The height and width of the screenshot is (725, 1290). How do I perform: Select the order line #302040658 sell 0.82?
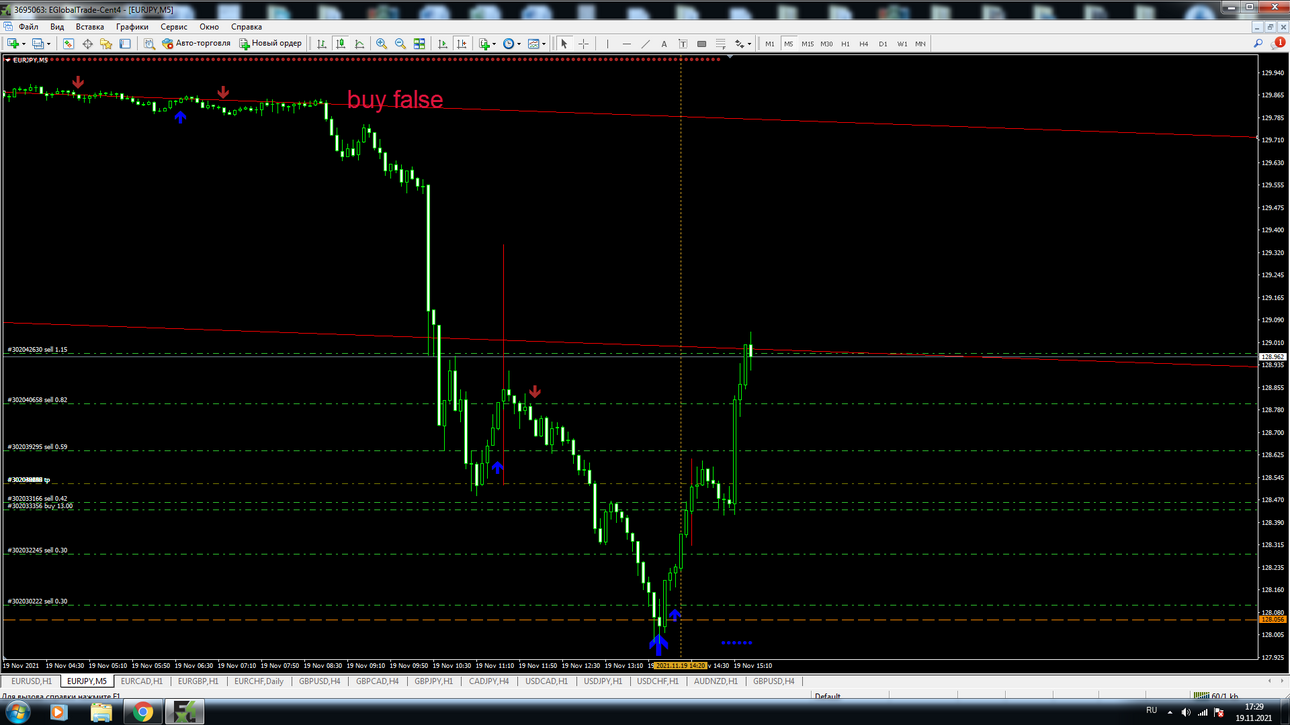pos(38,400)
